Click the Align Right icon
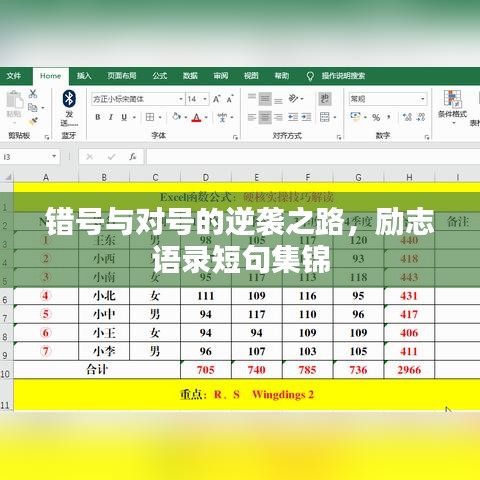 [x=278, y=117]
